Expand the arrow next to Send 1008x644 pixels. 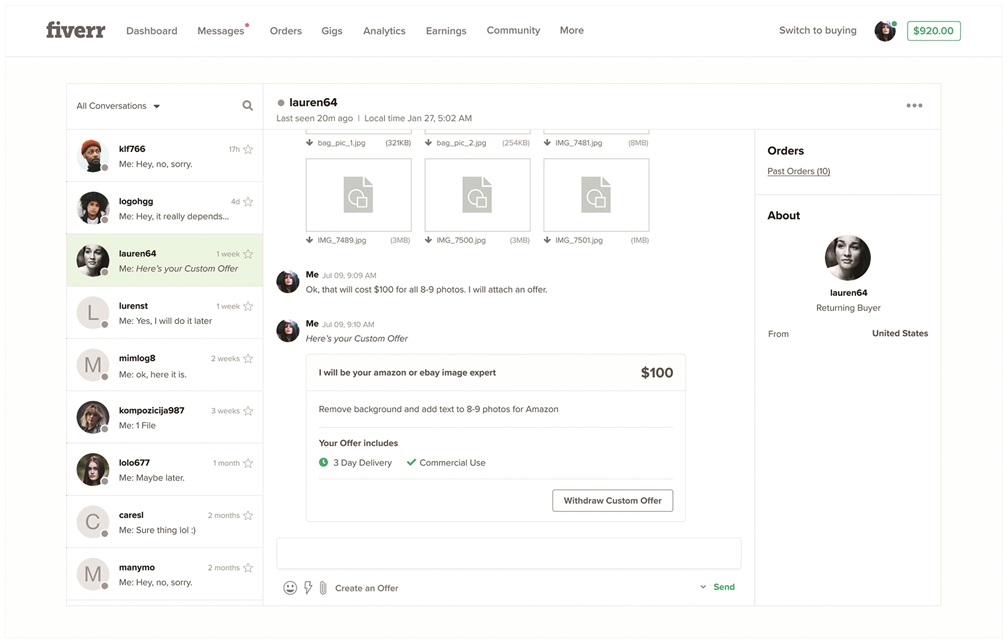click(x=703, y=588)
